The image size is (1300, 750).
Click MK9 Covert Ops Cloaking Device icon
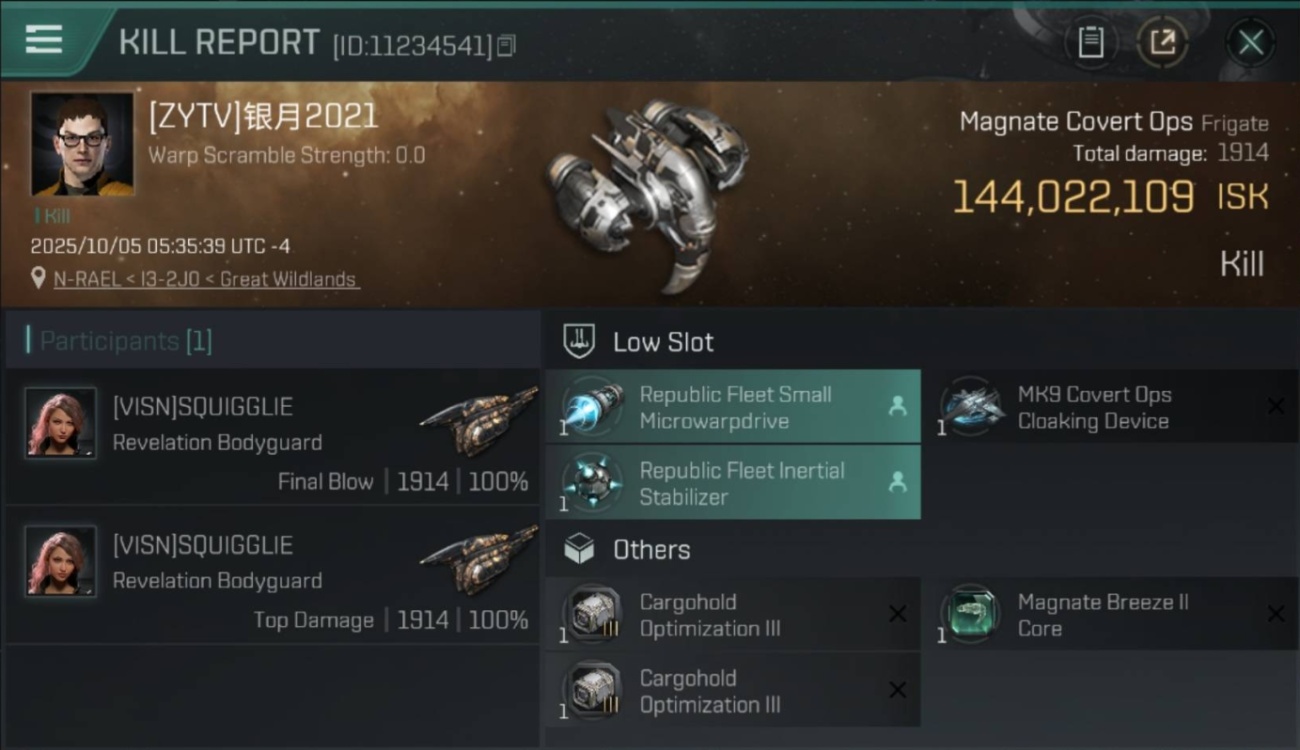(973, 407)
